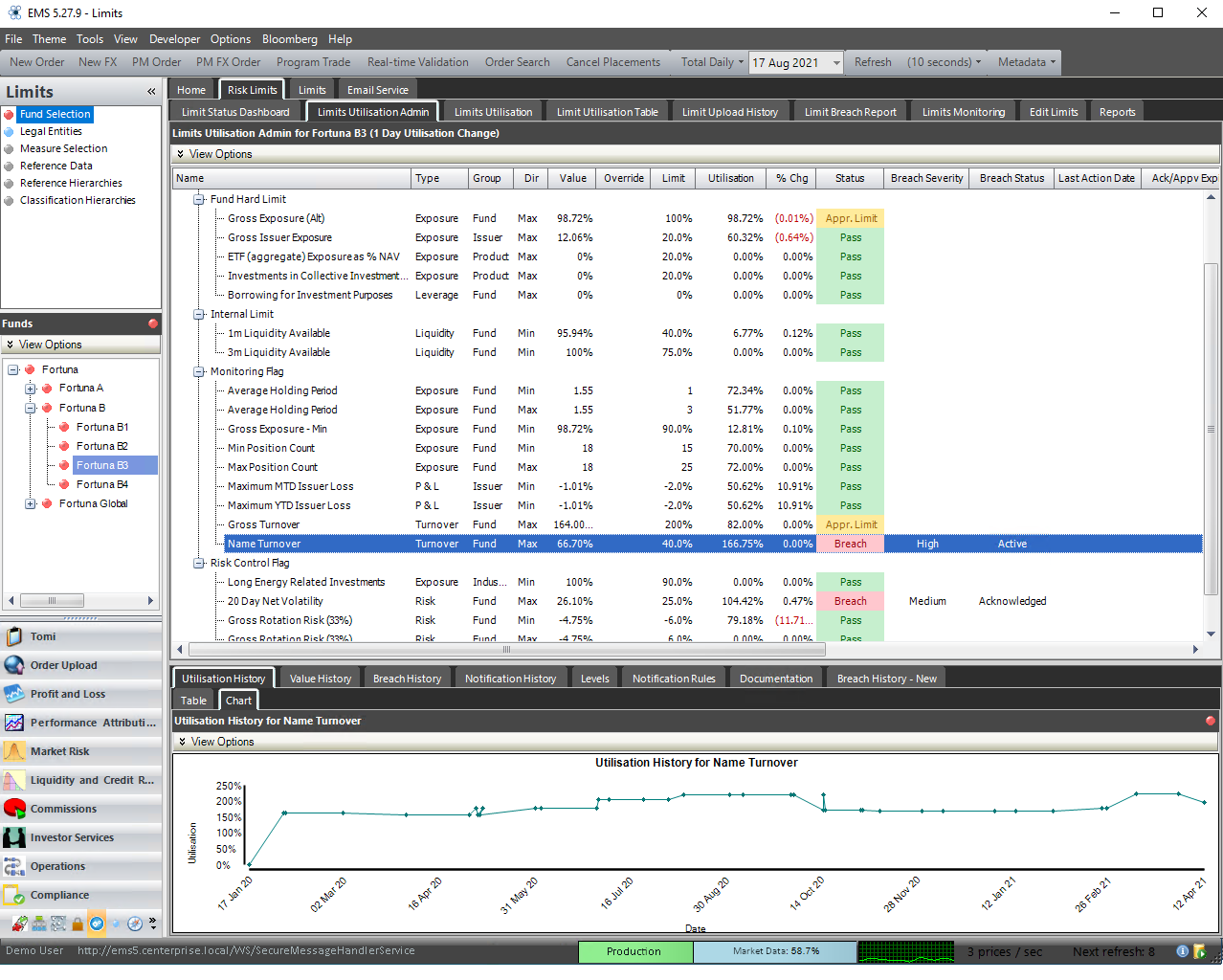Open Investor Services handshake icon
The width and height of the screenshot is (1223, 980).
coord(14,837)
